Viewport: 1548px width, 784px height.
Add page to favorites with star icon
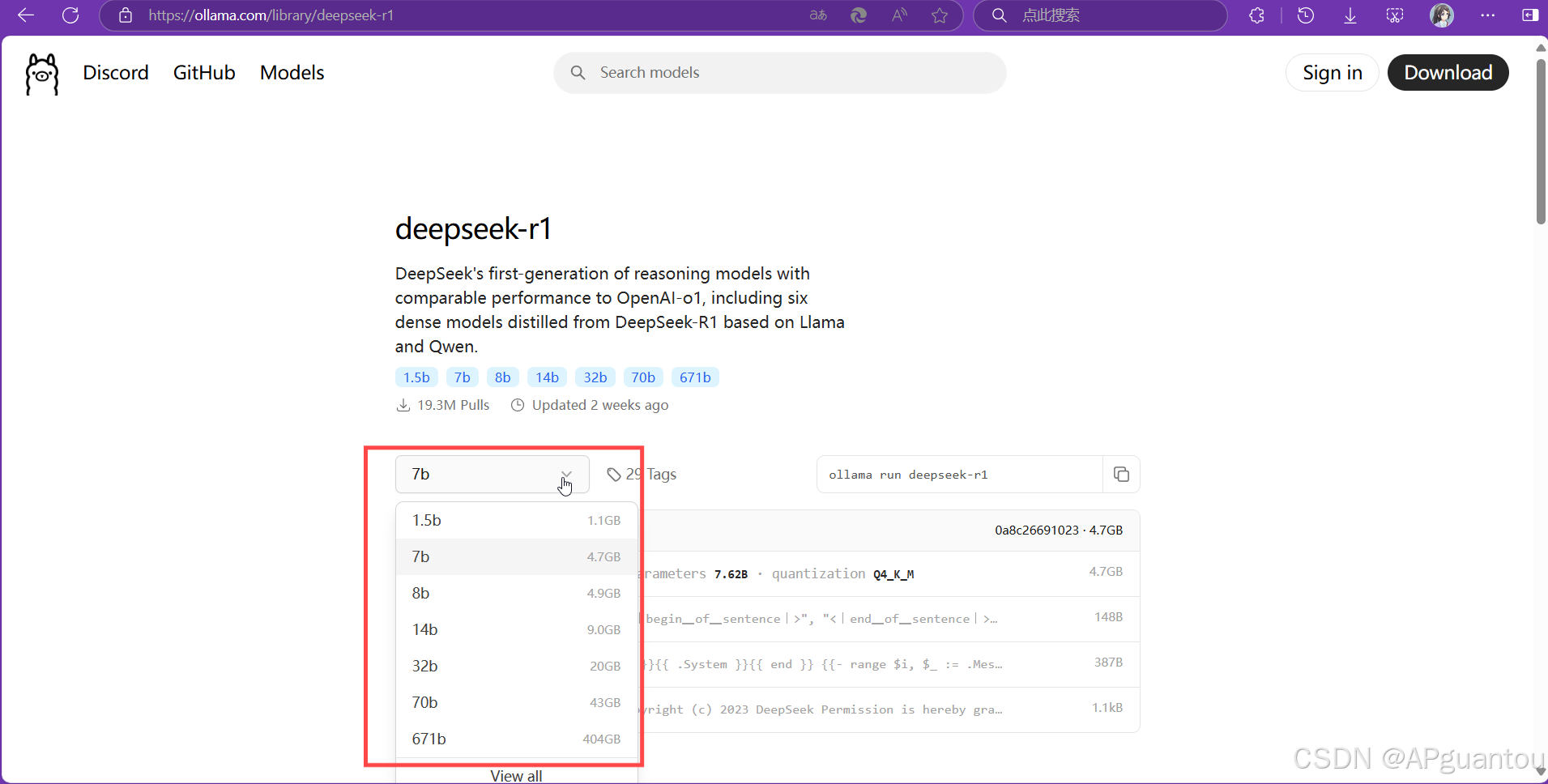point(940,15)
